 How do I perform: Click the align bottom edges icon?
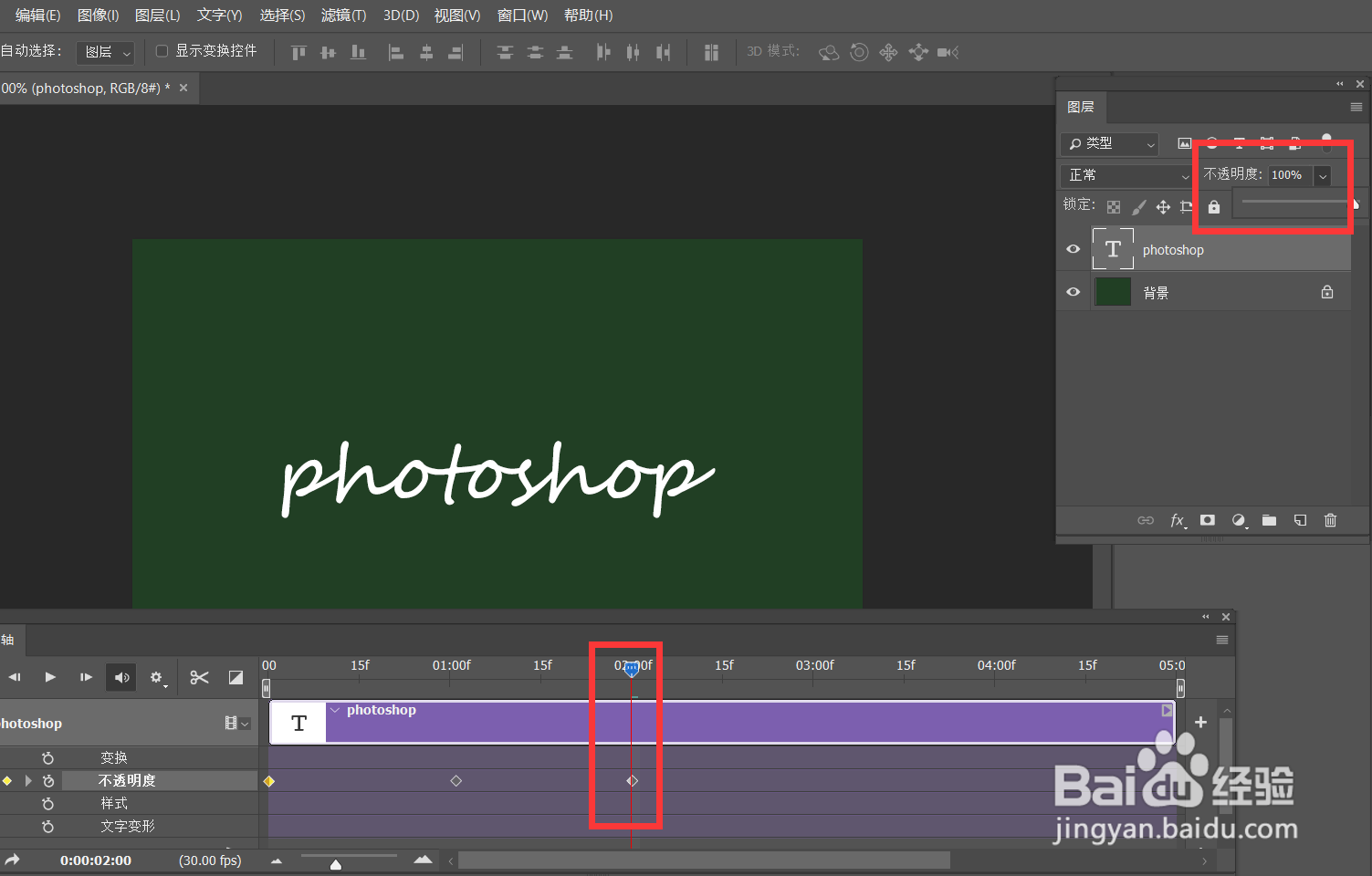pyautogui.click(x=359, y=53)
